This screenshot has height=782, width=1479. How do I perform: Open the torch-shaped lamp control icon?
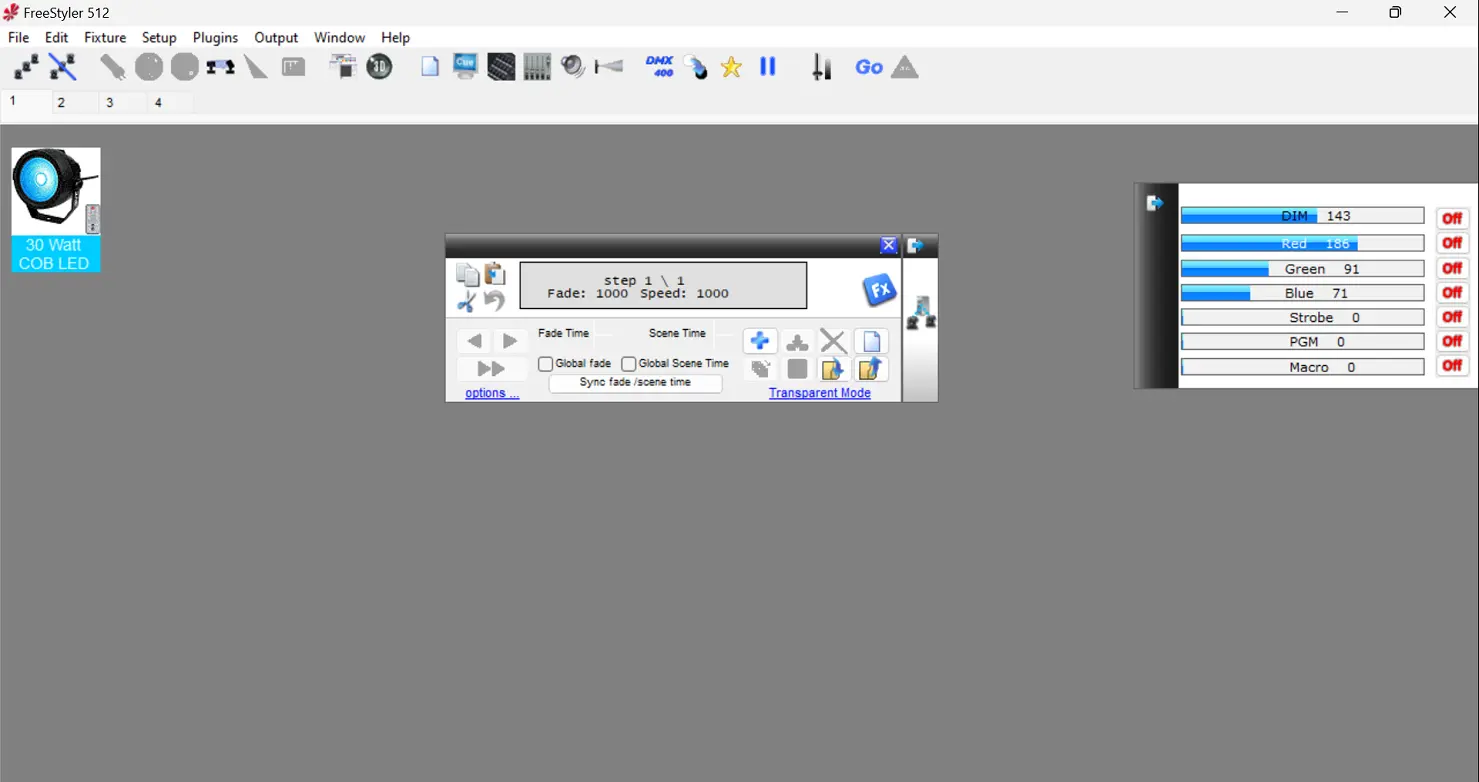coord(112,67)
